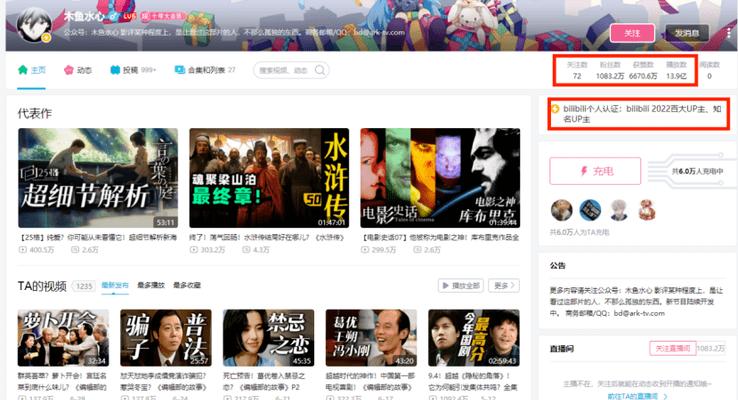Open the 萝卜开会 video thumbnail
The image size is (738, 400).
[64, 337]
